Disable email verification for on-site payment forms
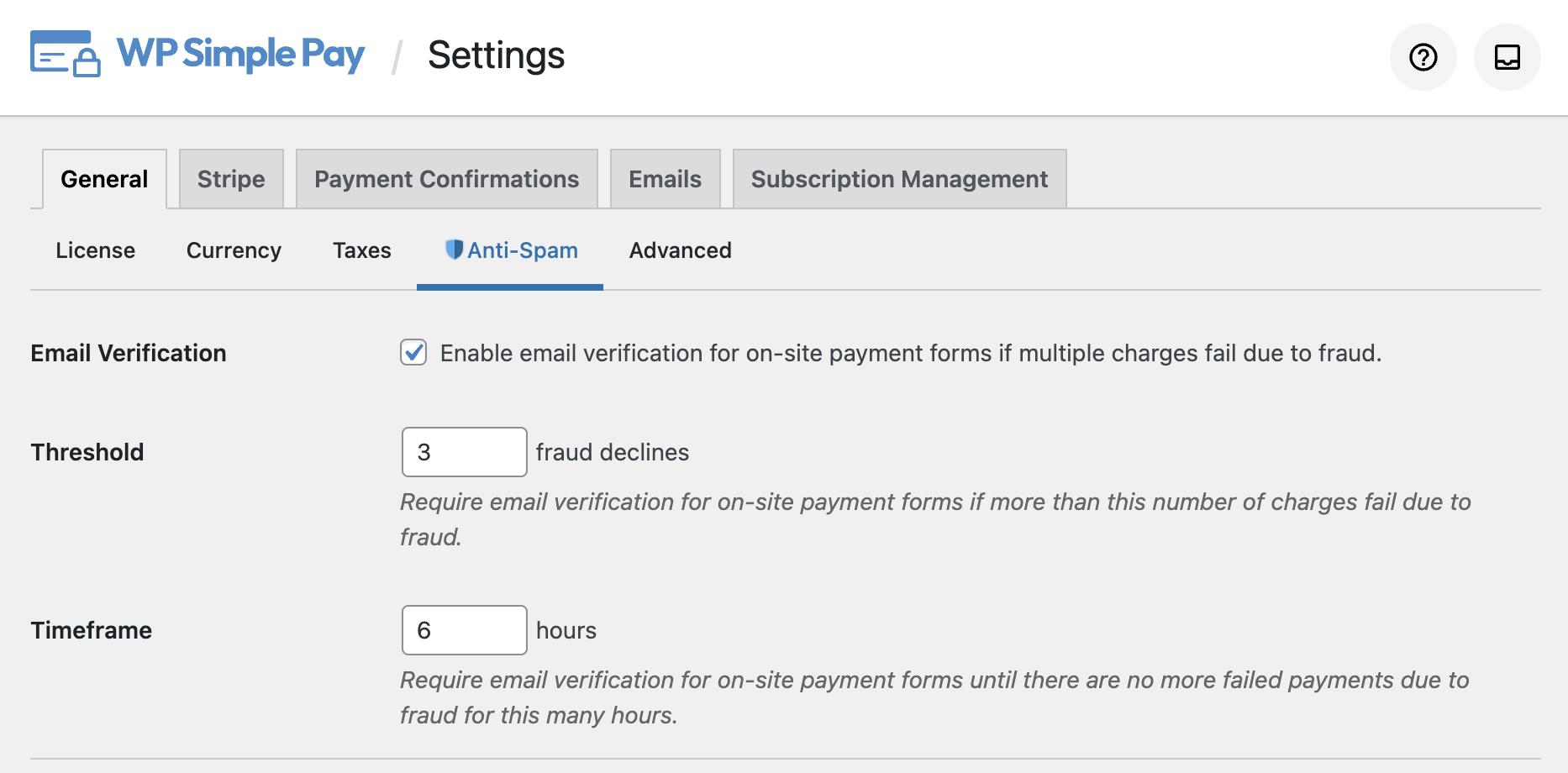This screenshot has height=773, width=1568. [x=412, y=354]
